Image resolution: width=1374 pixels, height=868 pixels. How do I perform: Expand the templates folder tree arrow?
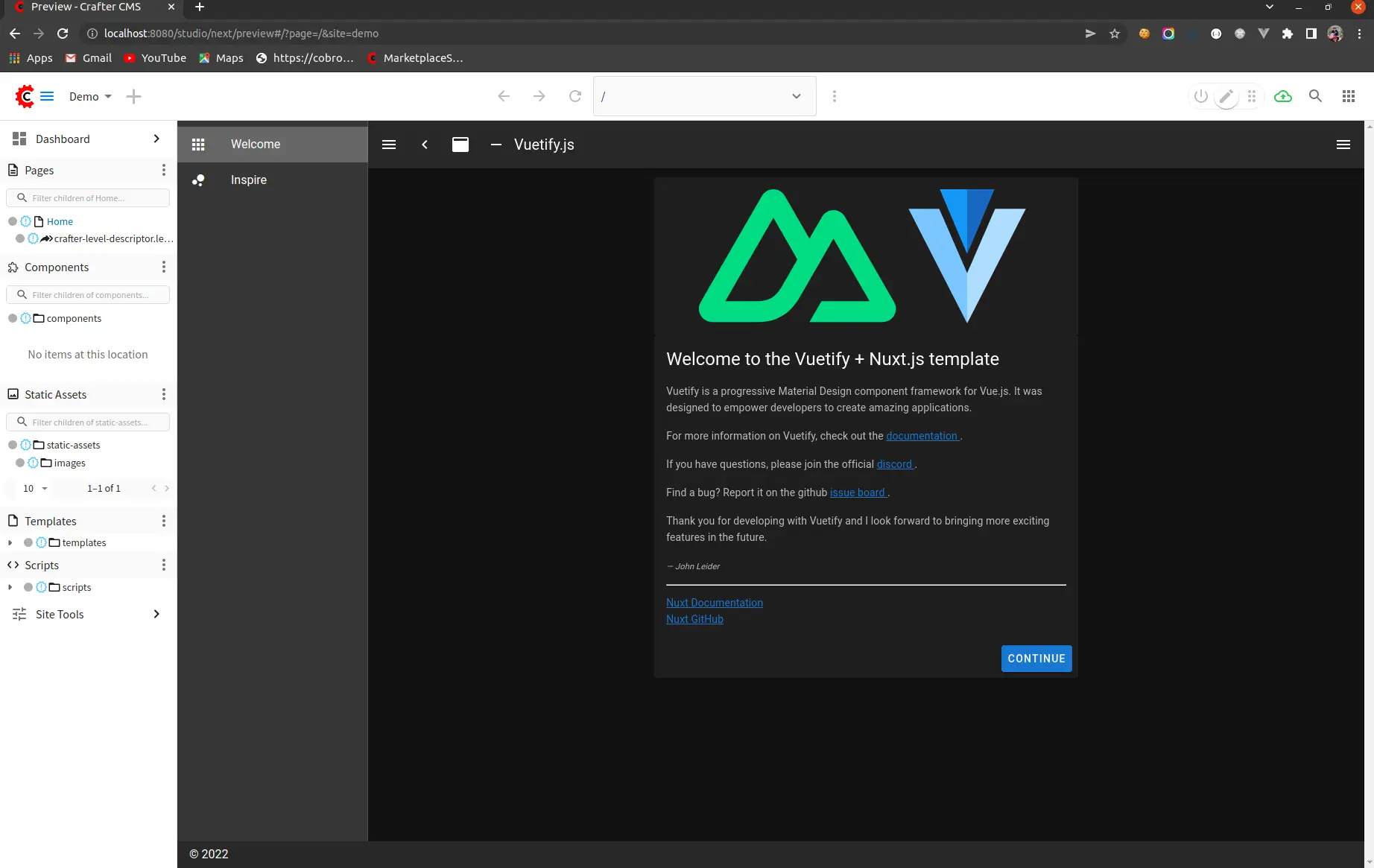tap(10, 543)
